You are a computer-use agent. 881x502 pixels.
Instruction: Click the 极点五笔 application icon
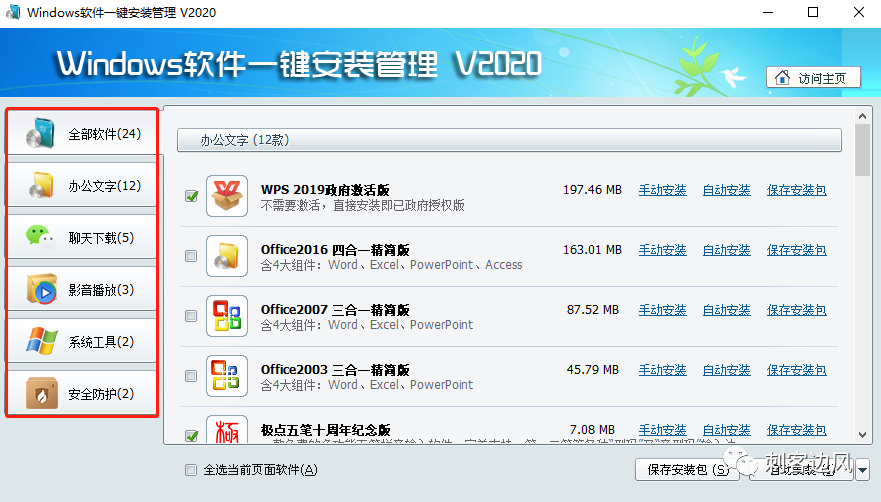[227, 429]
